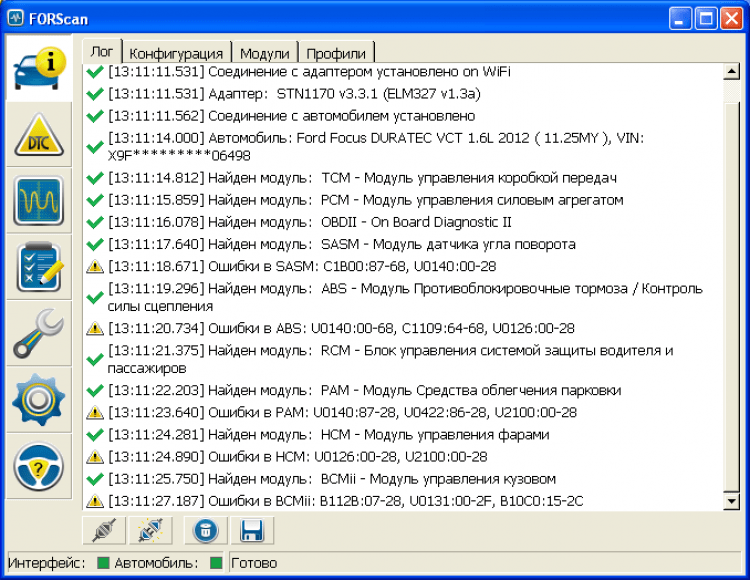Viewport: 750px width, 580px height.
Task: Open the tests checklist section
Action: [39, 267]
